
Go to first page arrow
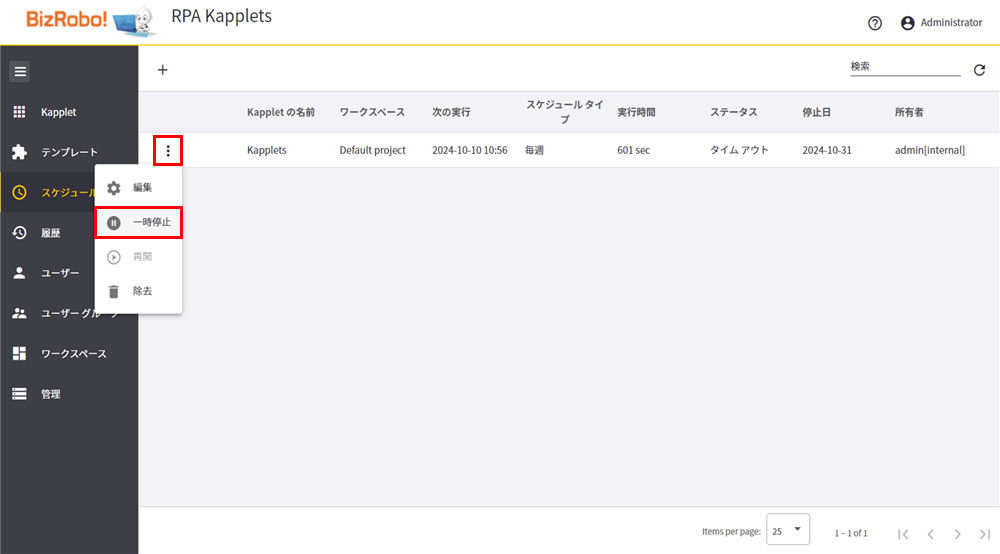click(x=903, y=534)
